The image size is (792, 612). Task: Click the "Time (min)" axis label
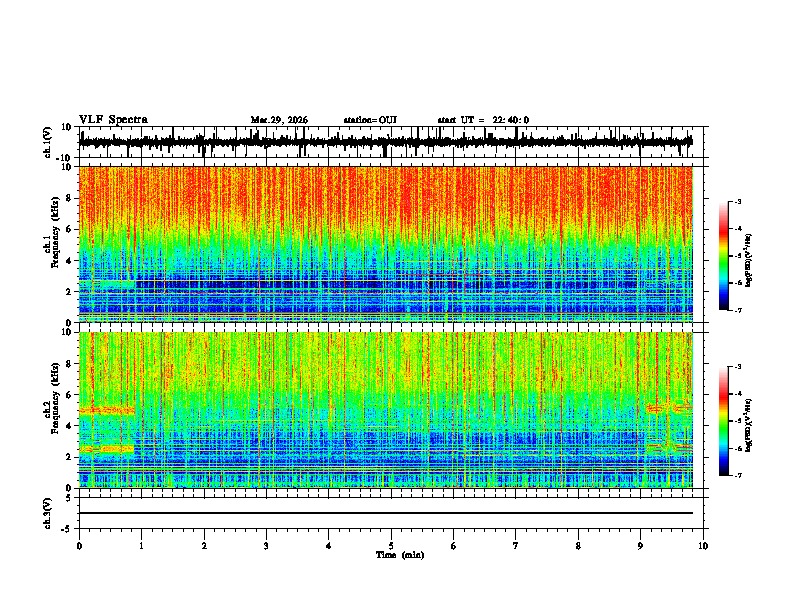(x=400, y=555)
